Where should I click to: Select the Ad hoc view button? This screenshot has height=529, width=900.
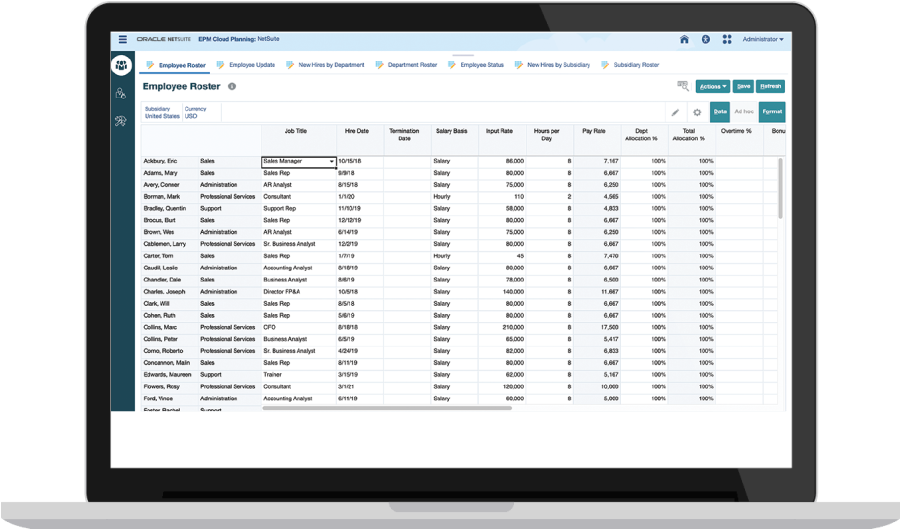(x=744, y=112)
